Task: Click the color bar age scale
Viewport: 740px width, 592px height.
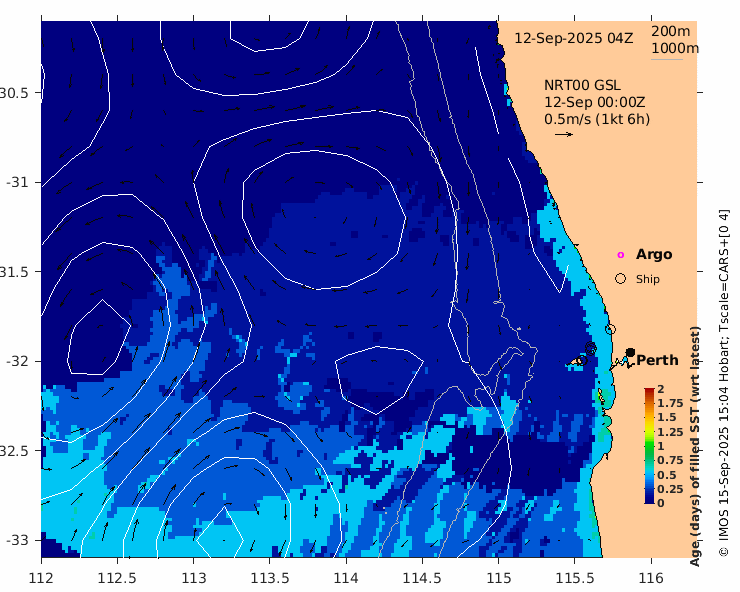Action: click(x=649, y=446)
